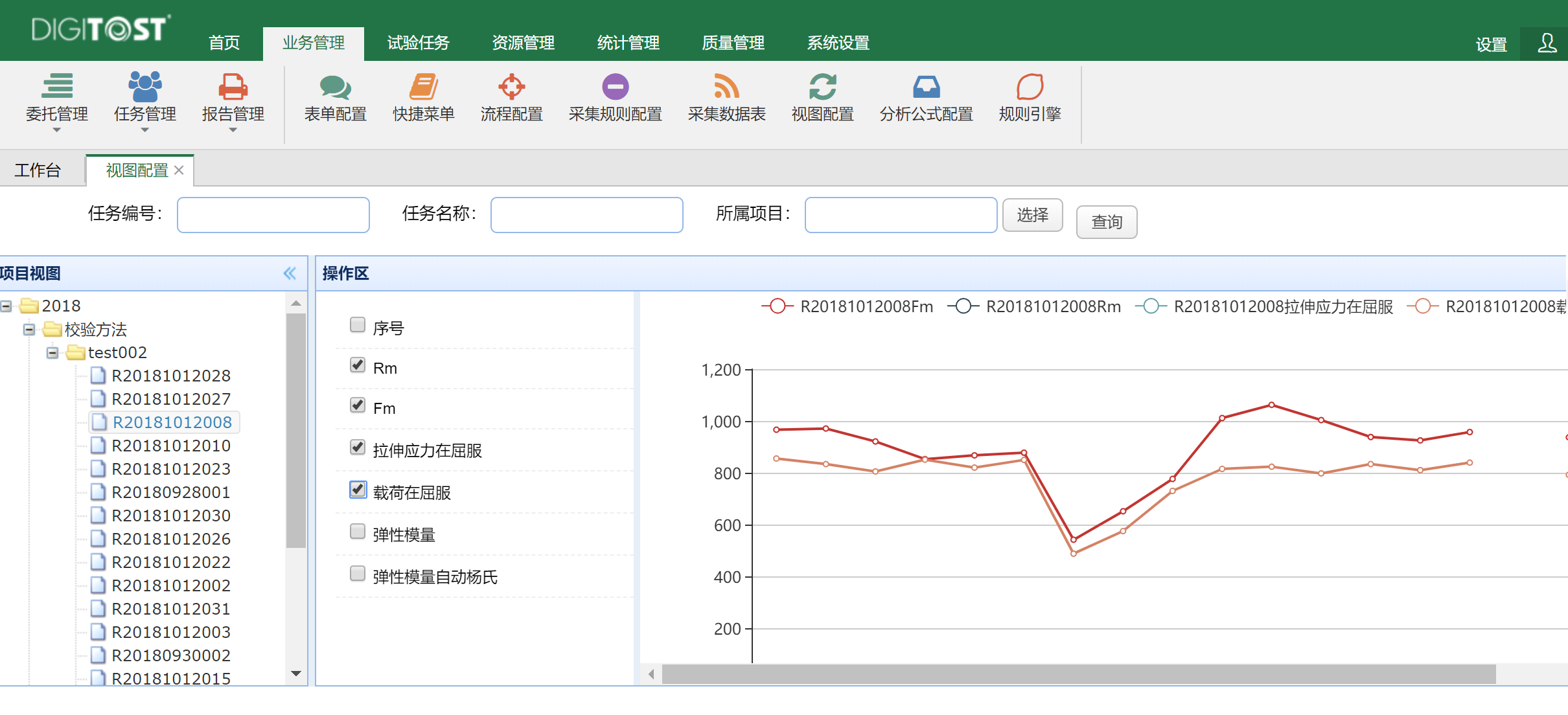1568x715 pixels.
Task: Collapse the 项目视图 side panel
Action: [290, 273]
